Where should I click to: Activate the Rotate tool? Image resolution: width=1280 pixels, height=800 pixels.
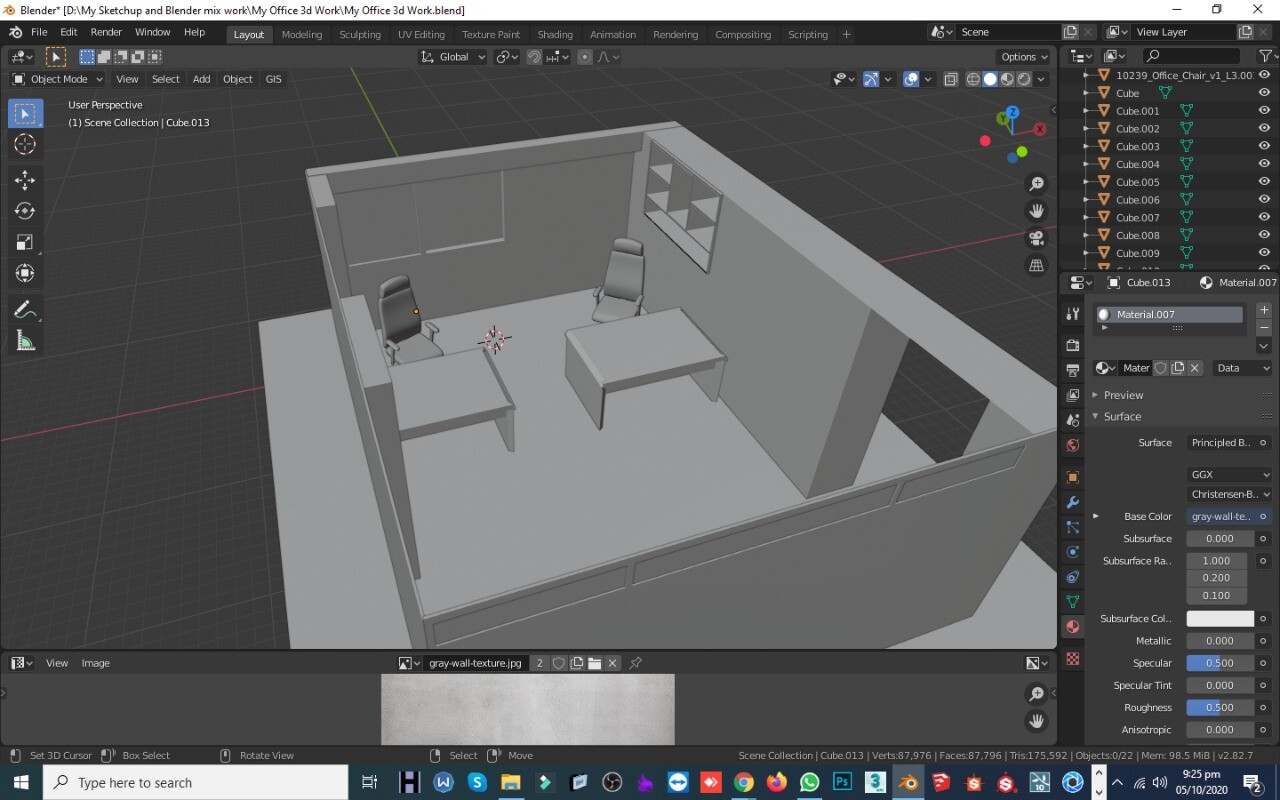click(25, 211)
